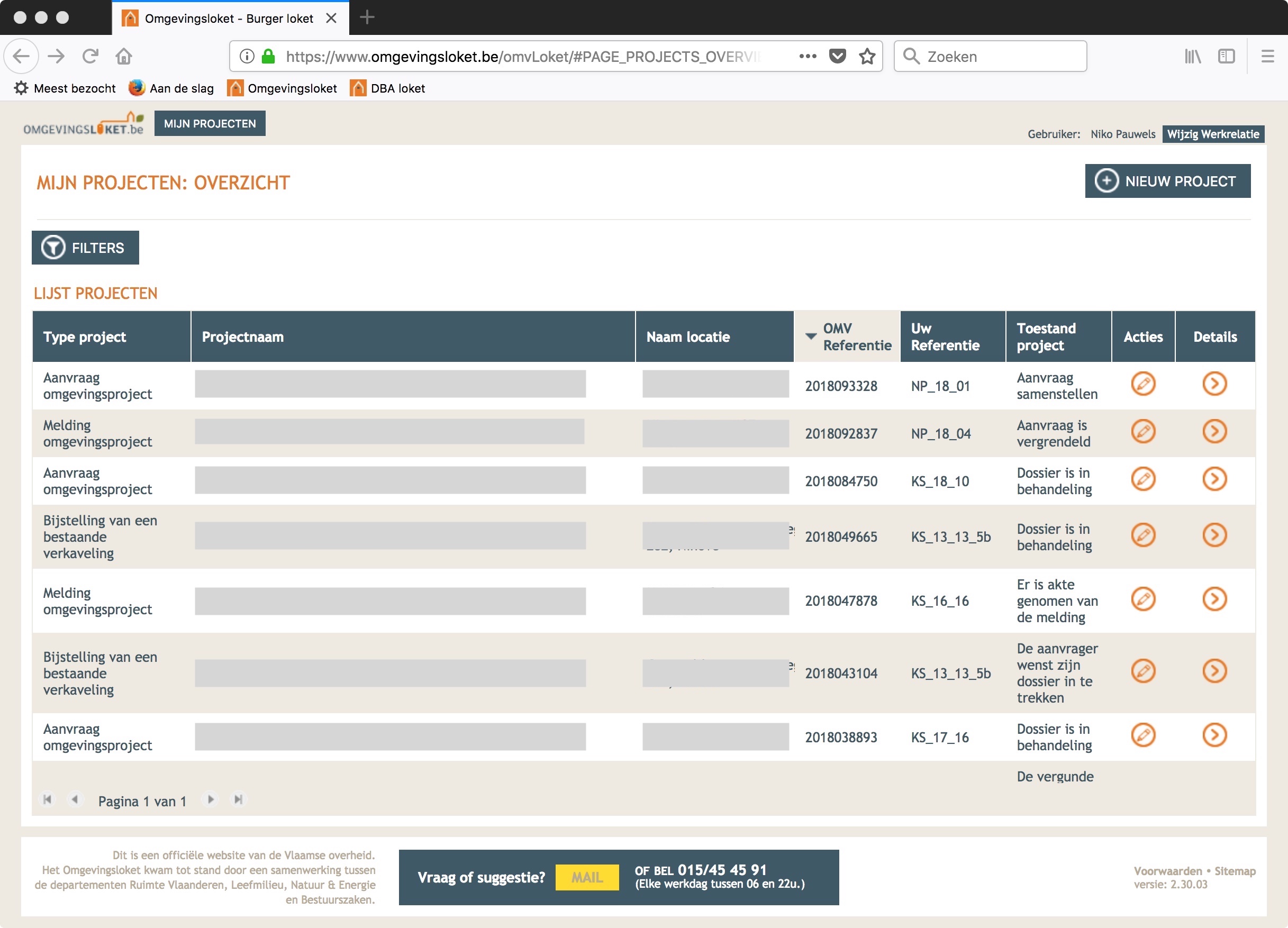Reload the current page

click(90, 56)
